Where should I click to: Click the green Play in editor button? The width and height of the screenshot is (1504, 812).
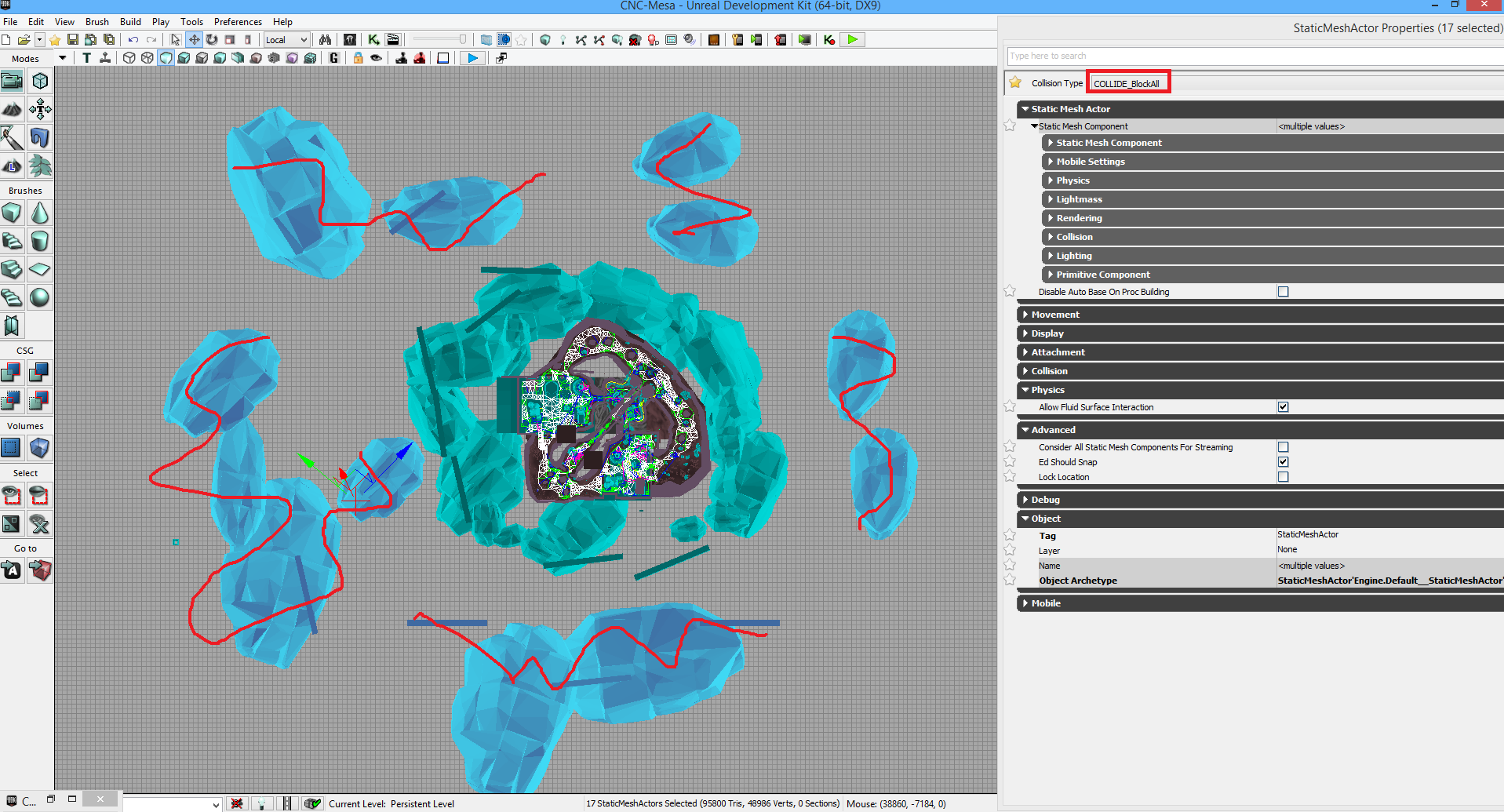coord(852,40)
